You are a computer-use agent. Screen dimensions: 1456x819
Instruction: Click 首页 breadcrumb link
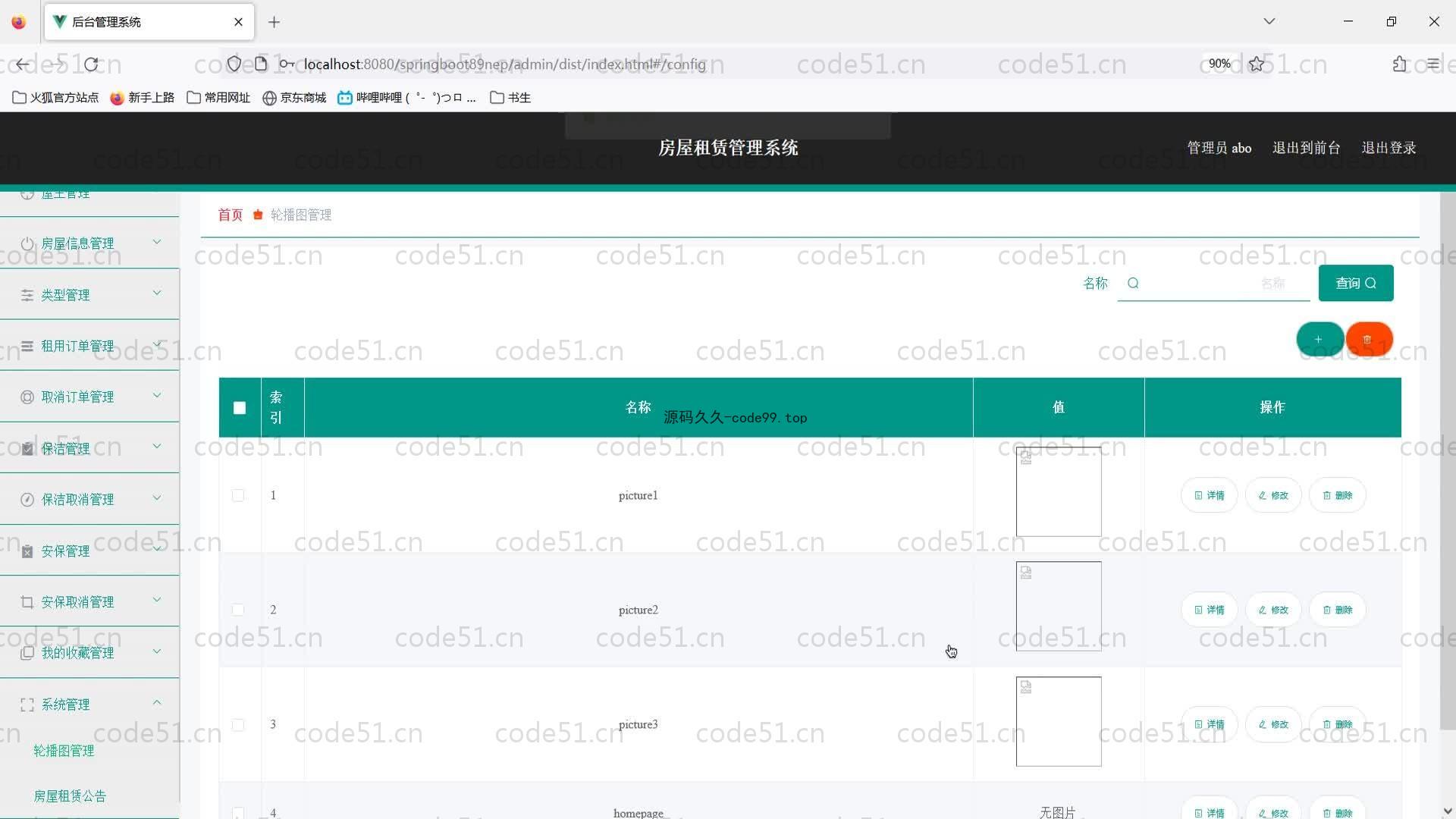click(231, 215)
